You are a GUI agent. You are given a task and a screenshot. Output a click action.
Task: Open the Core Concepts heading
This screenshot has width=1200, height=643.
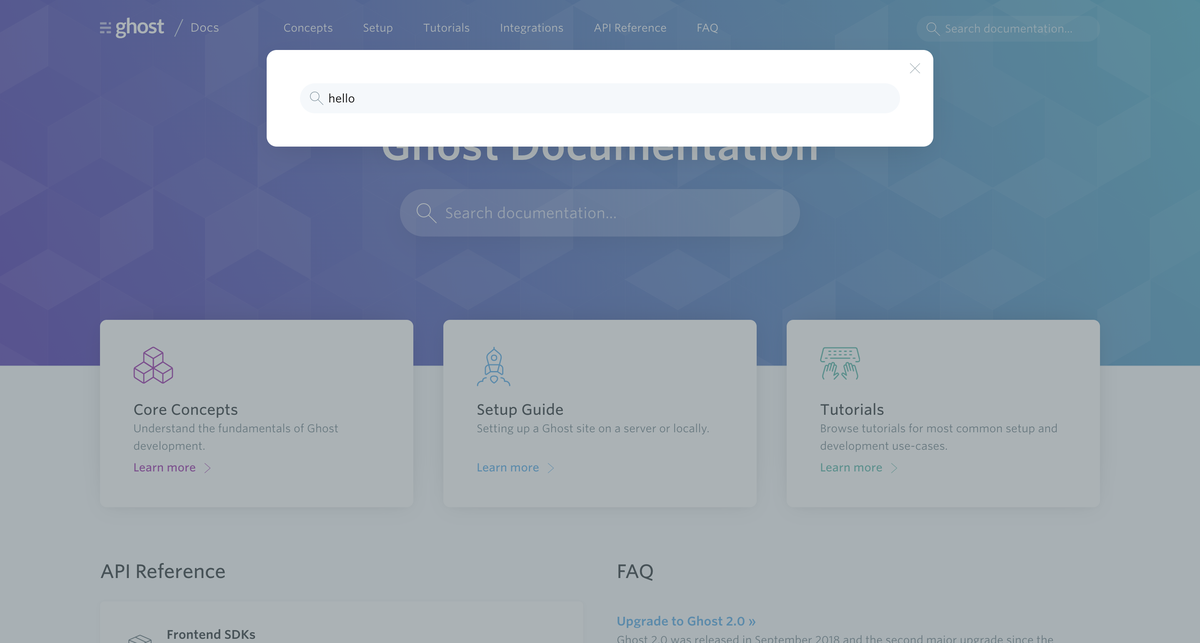(x=186, y=409)
